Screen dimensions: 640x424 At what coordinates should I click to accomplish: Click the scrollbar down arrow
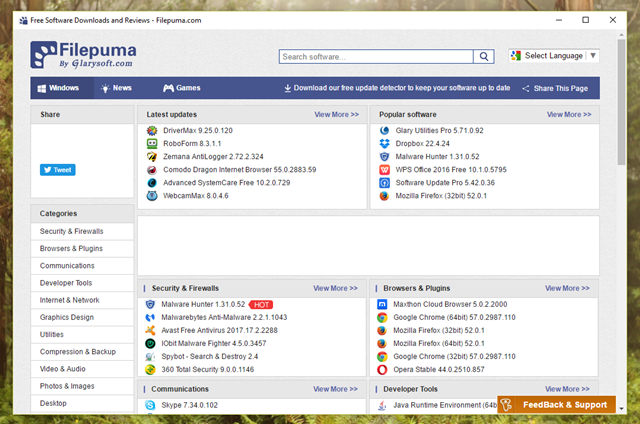tap(621, 408)
